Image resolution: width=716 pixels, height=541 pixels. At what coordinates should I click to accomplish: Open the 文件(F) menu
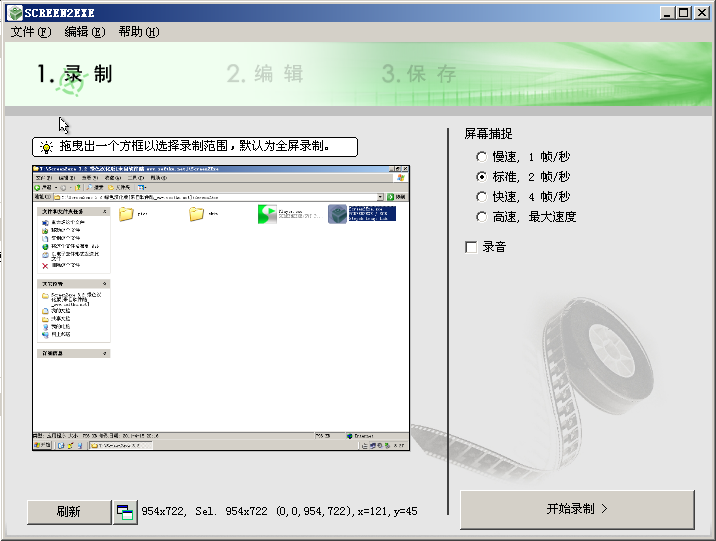click(x=31, y=32)
